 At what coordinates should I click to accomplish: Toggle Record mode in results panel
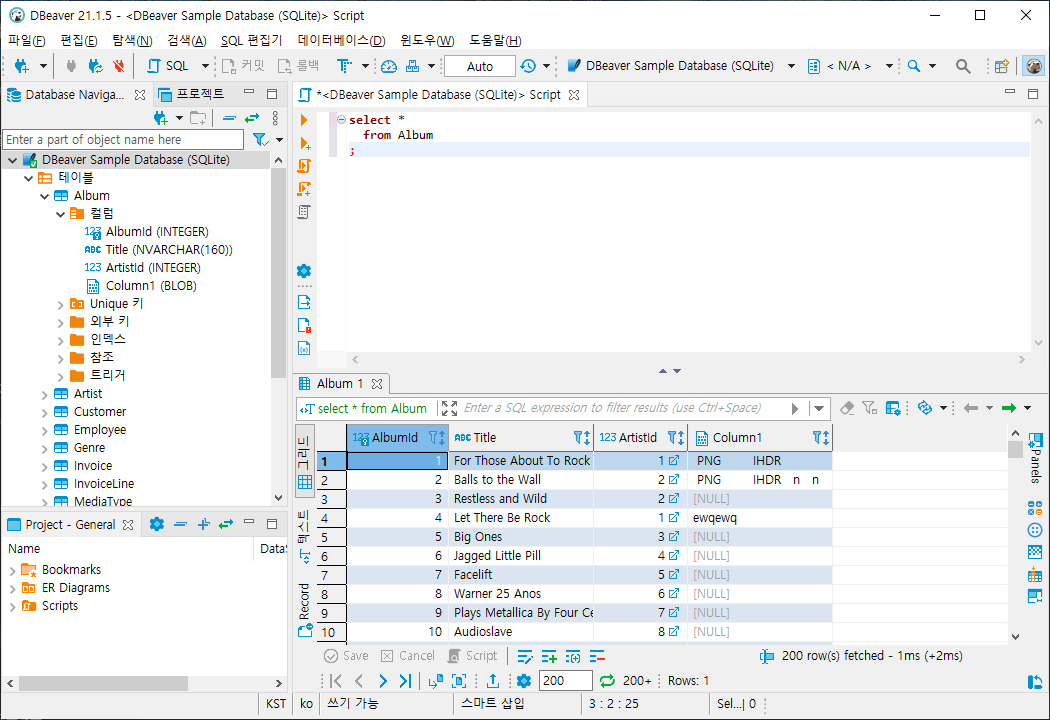click(305, 609)
